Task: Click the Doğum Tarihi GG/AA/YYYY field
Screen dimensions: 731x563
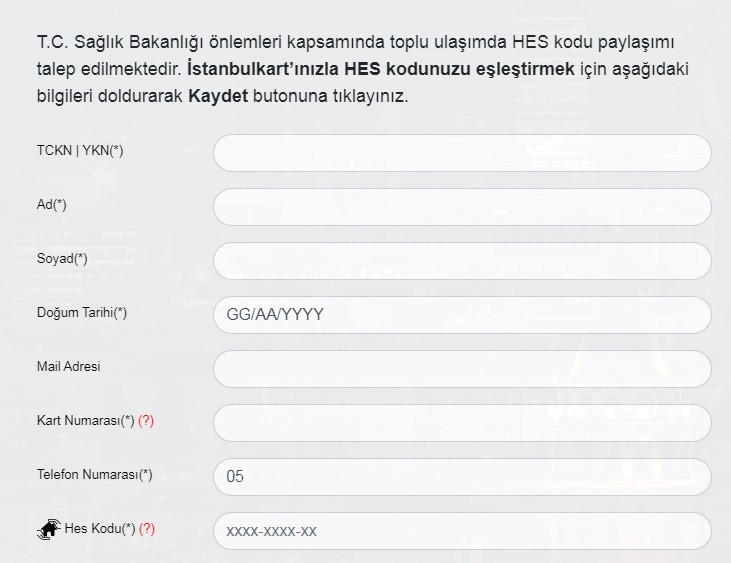Action: (461, 315)
